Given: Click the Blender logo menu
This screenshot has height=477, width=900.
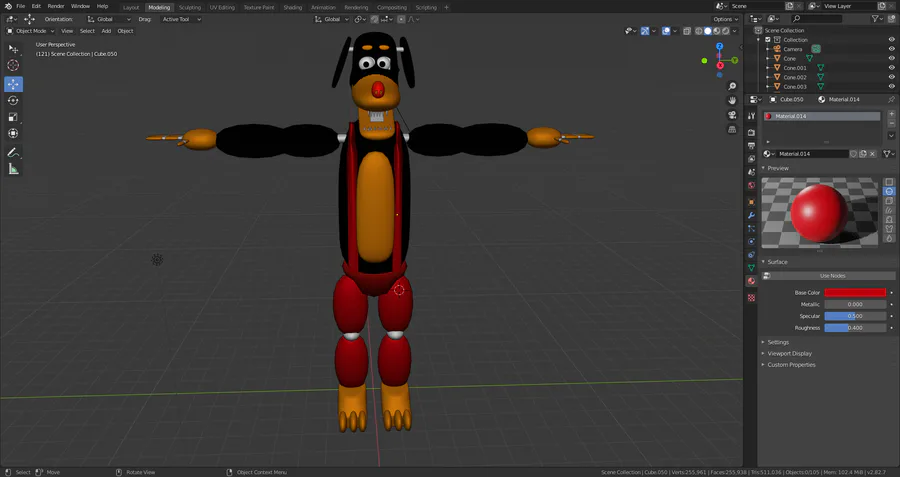Looking at the screenshot, I should click(7, 6).
